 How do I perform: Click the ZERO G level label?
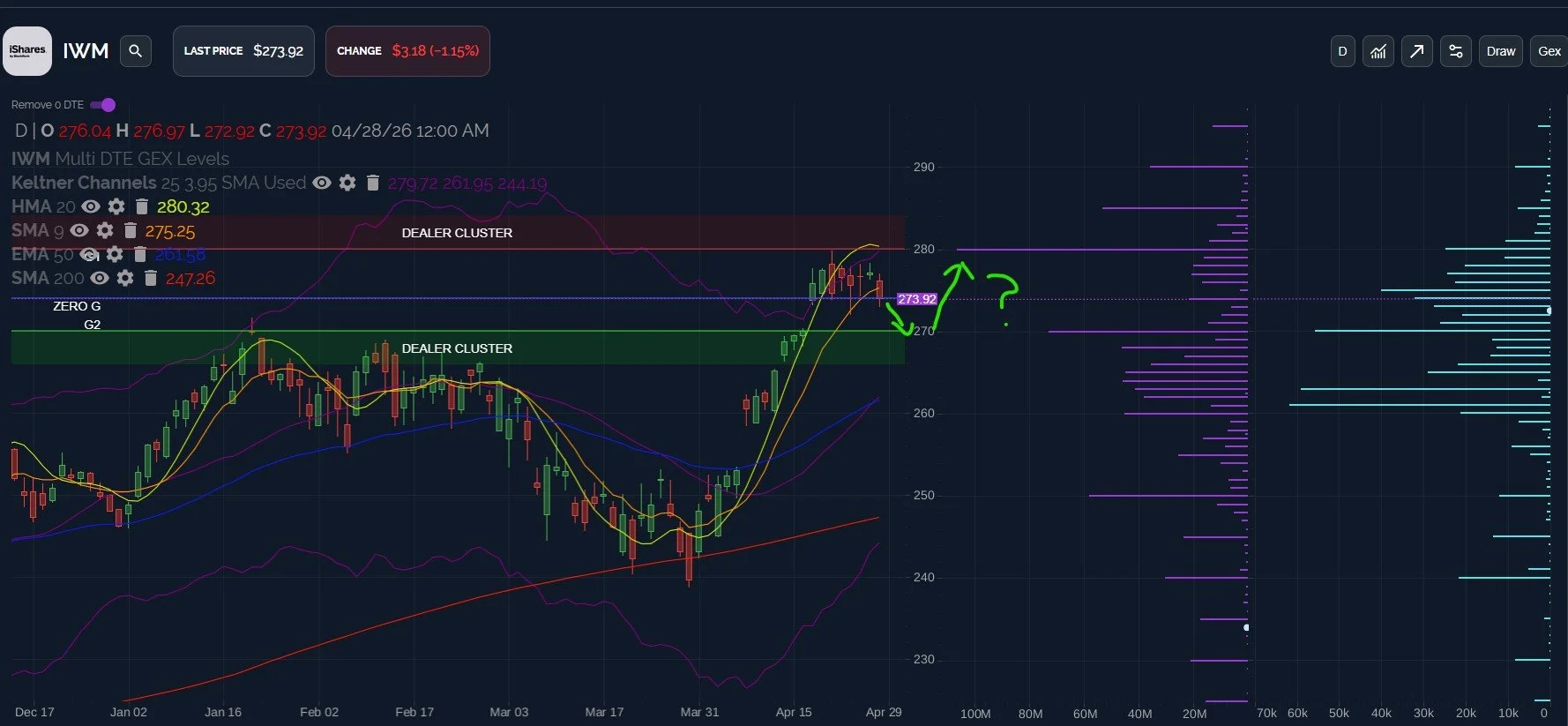(x=77, y=306)
